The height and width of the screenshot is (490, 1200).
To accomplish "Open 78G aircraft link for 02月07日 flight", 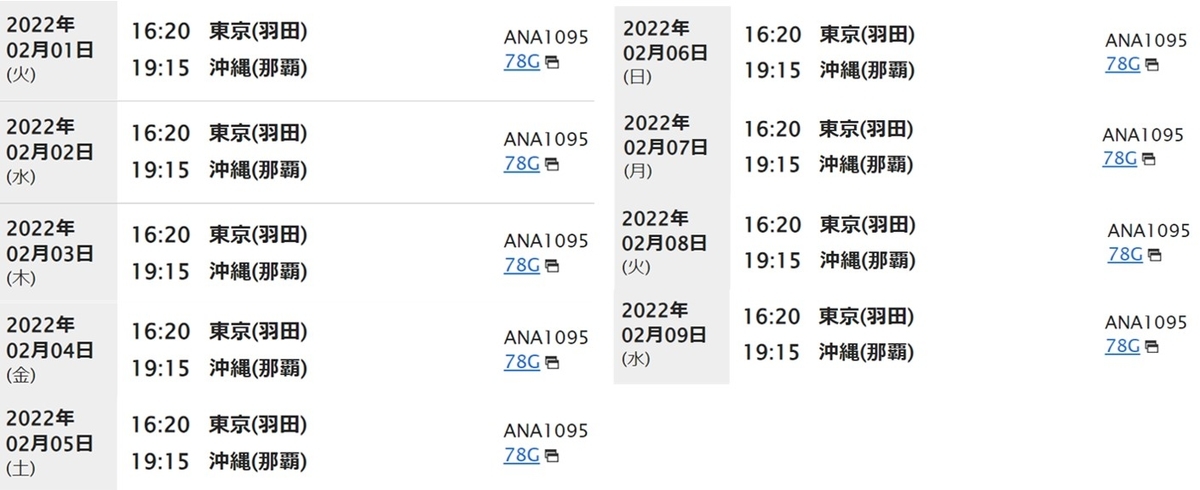I will click(x=1120, y=158).
